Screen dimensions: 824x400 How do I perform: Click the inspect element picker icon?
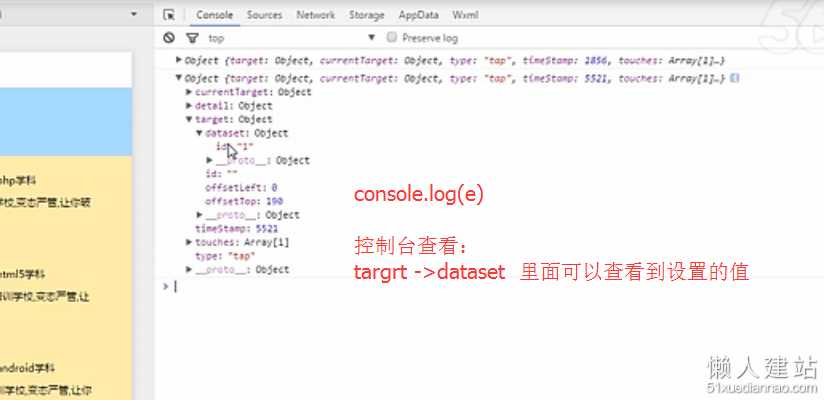(169, 15)
